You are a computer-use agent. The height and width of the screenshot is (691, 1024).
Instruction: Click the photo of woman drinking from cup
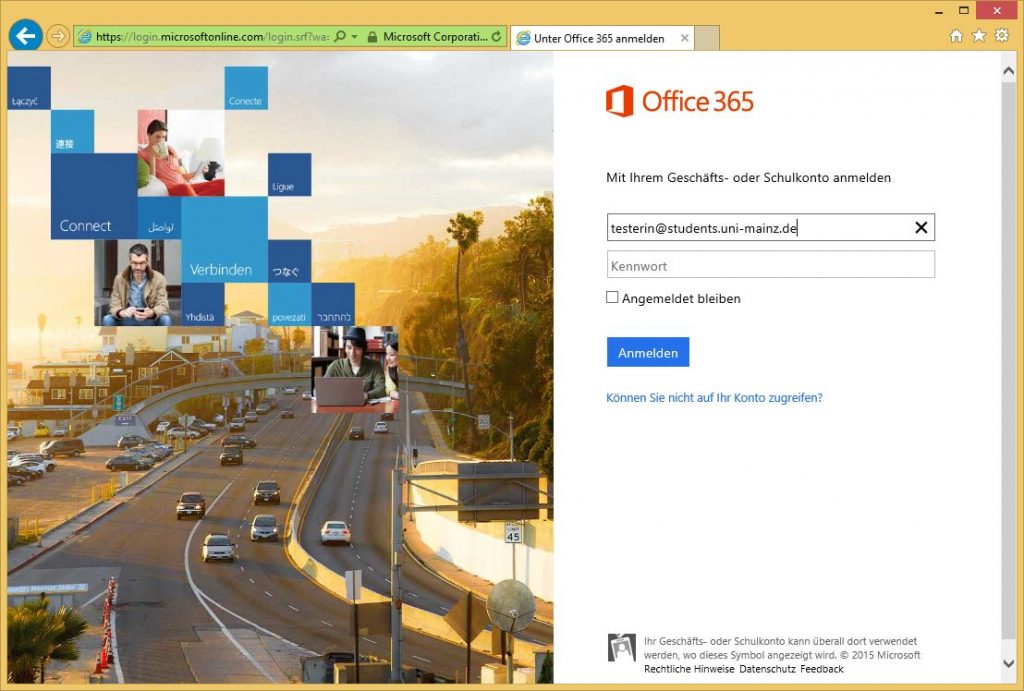[181, 153]
